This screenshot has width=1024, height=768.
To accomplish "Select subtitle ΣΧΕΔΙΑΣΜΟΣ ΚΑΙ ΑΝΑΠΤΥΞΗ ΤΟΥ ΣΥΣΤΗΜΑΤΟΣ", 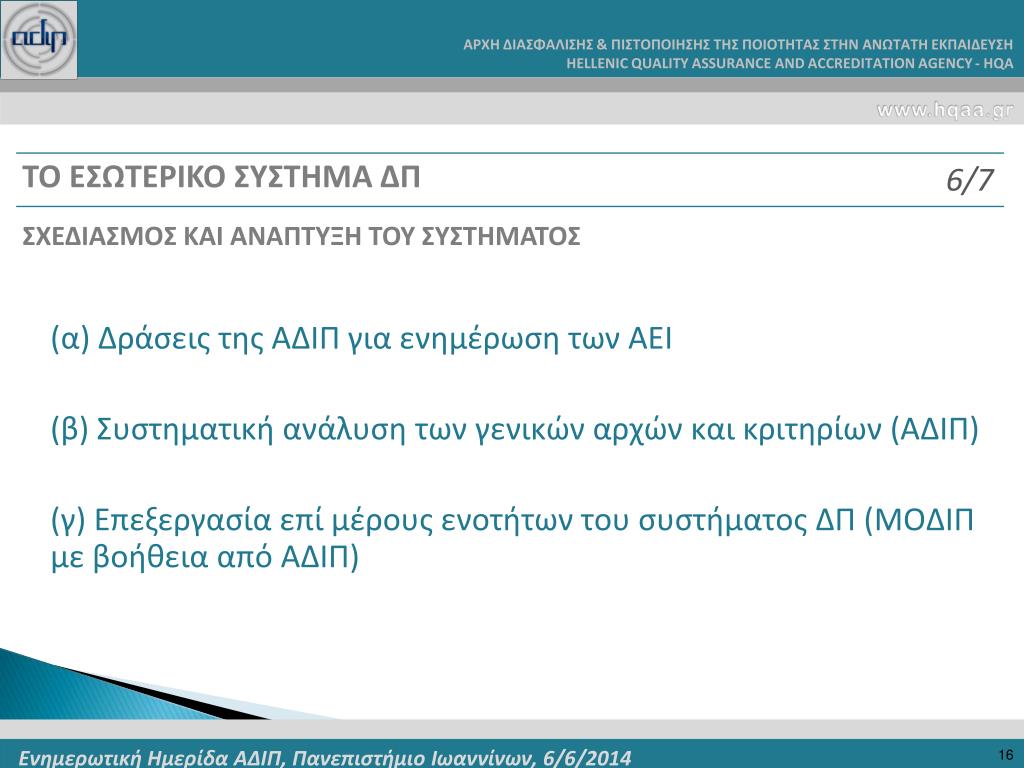I will pos(301,236).
